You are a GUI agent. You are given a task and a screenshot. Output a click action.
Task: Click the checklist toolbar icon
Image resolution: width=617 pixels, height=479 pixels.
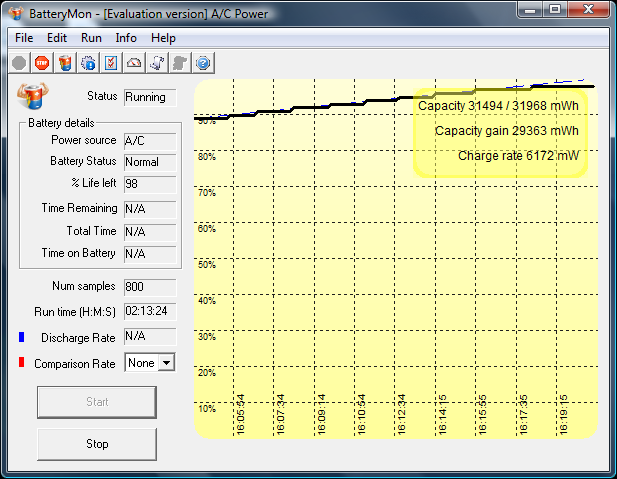[x=111, y=62]
